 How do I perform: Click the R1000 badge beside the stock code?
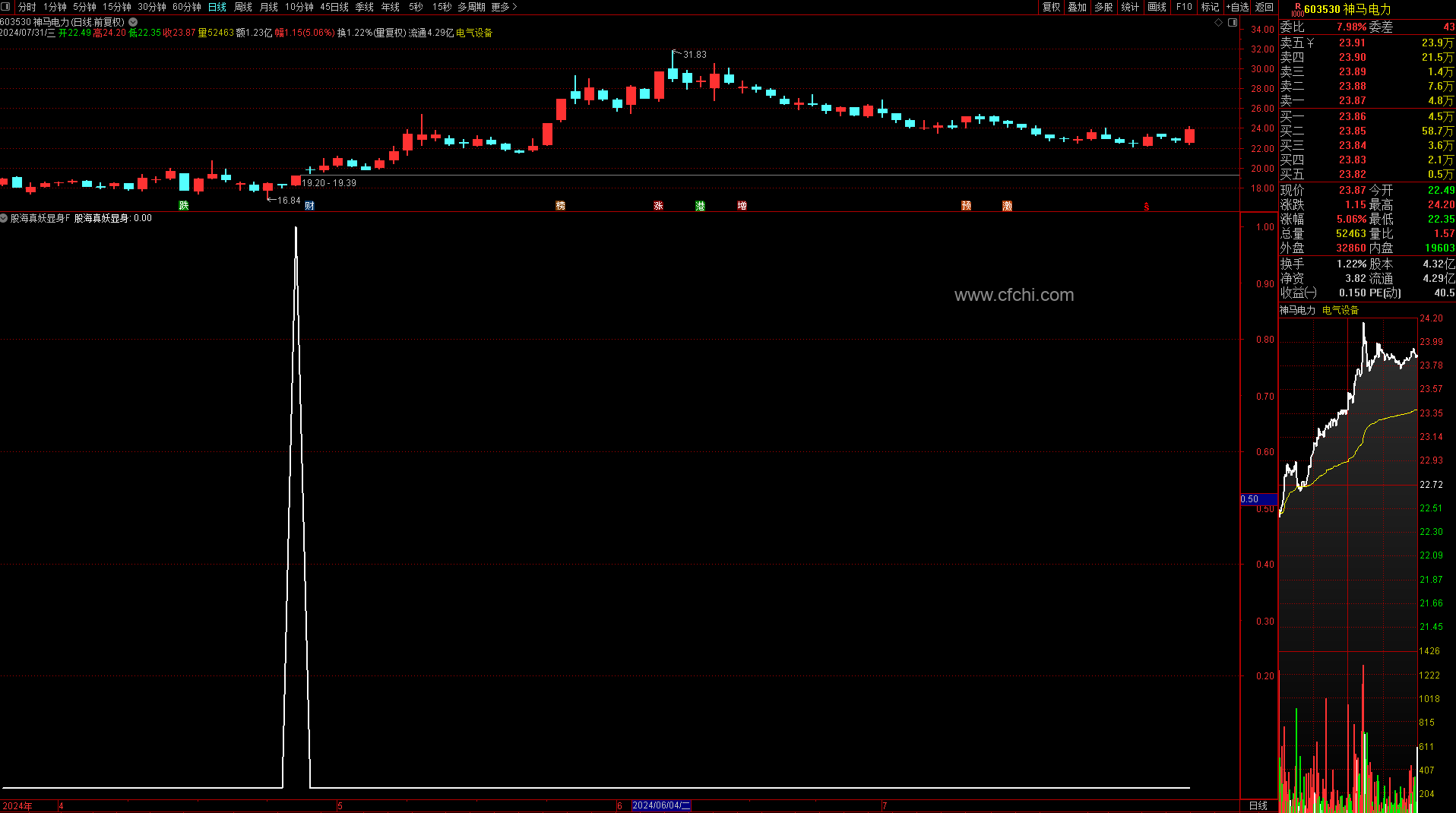pos(1297,10)
